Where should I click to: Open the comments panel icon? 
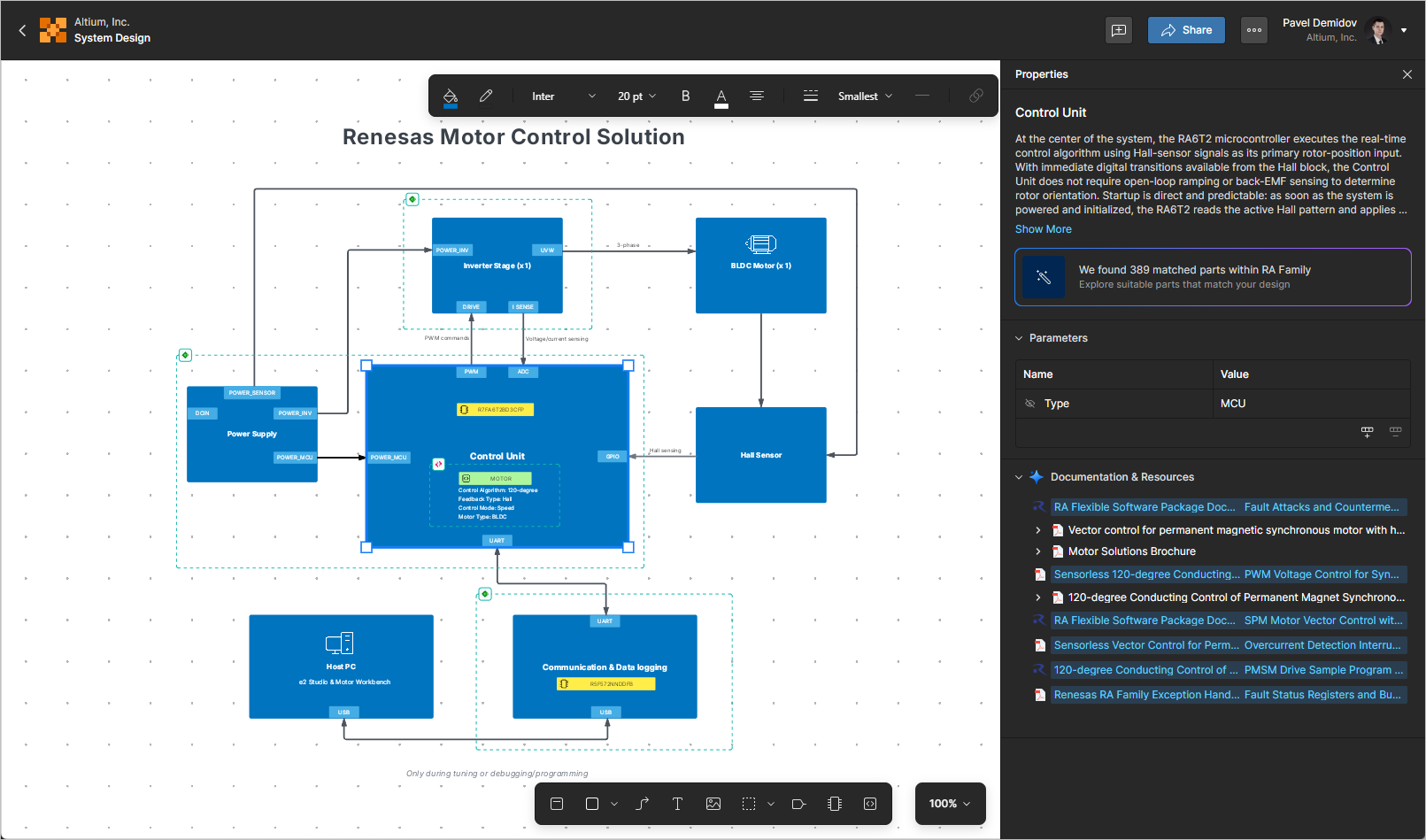point(1119,30)
